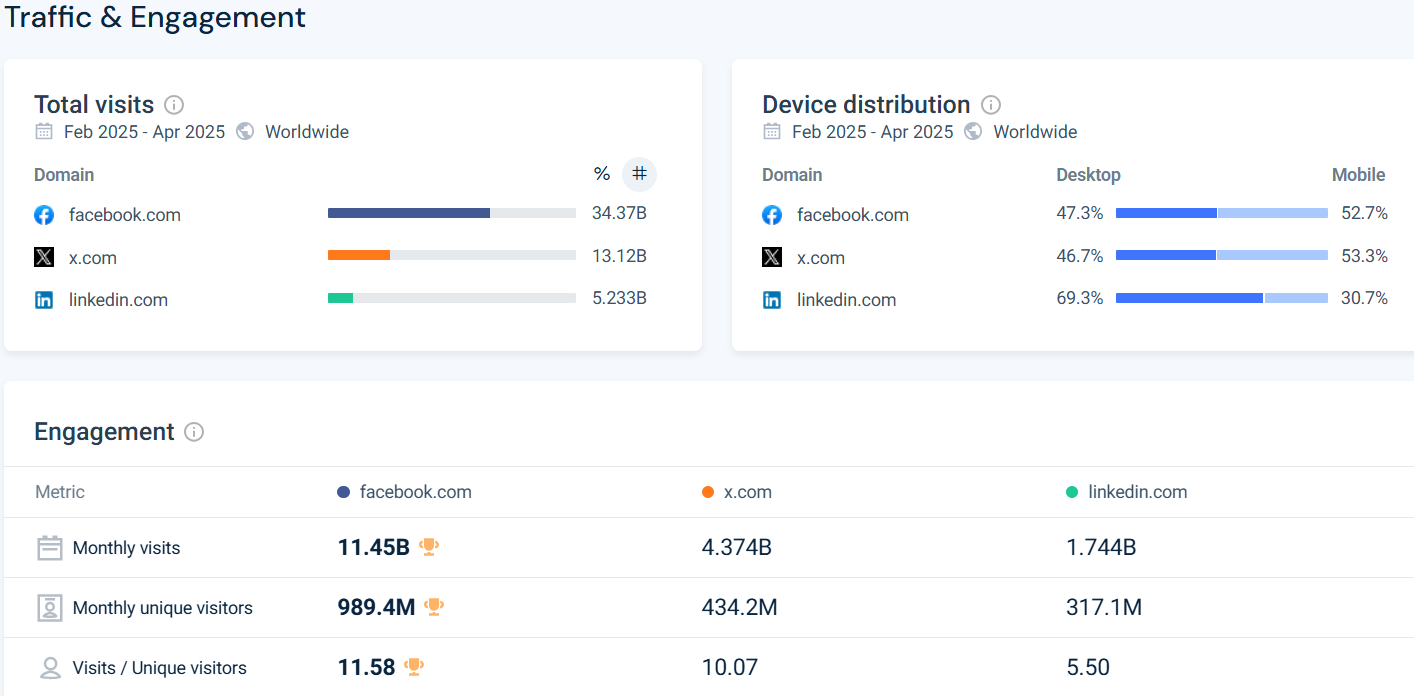This screenshot has width=1414, height=696.
Task: Click 10.07 visits per visitor value
Action: coord(730,668)
